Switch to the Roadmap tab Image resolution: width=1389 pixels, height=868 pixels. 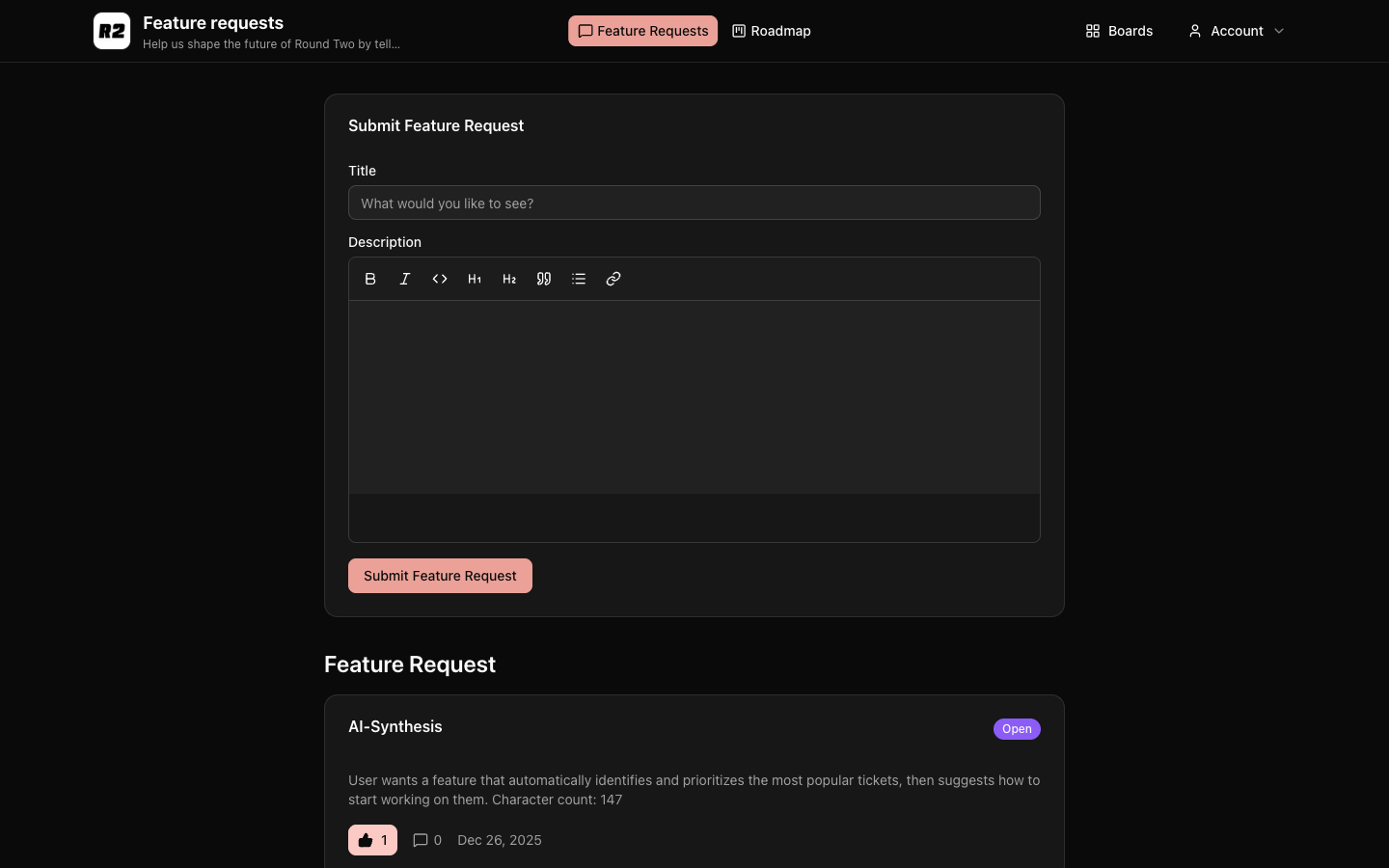pos(771,31)
